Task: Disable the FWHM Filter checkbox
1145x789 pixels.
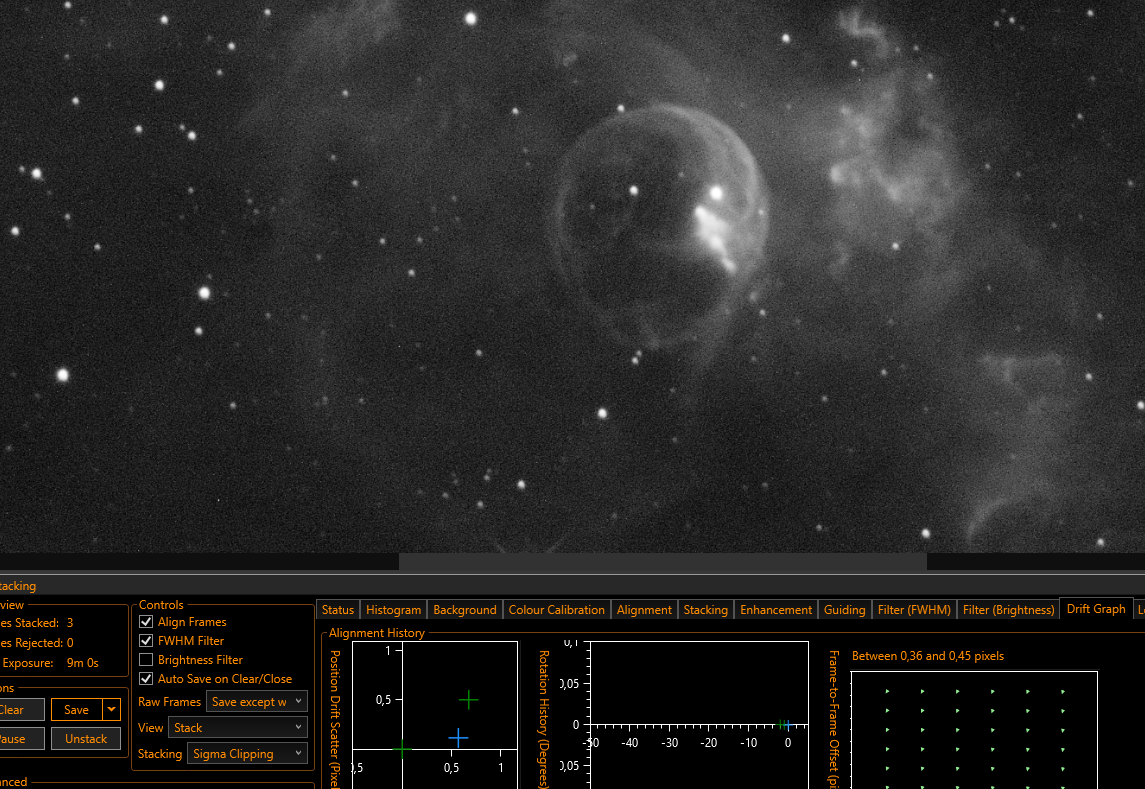Action: pos(146,641)
